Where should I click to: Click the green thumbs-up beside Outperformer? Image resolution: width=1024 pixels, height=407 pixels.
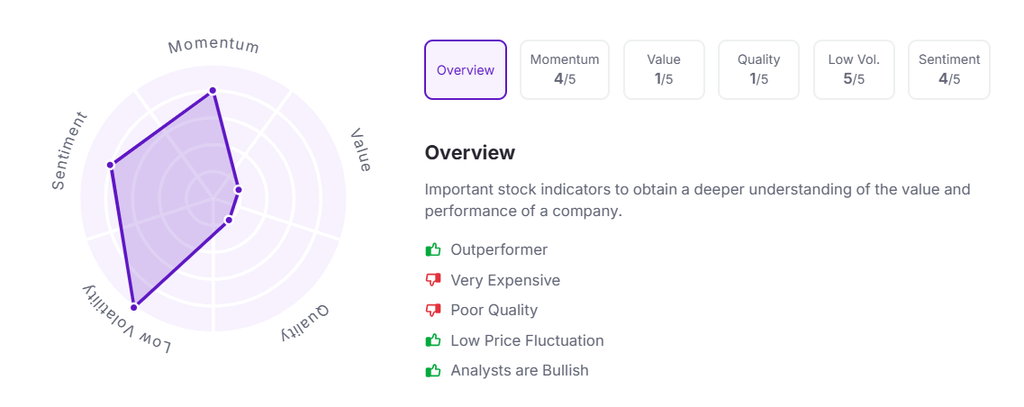click(x=433, y=250)
